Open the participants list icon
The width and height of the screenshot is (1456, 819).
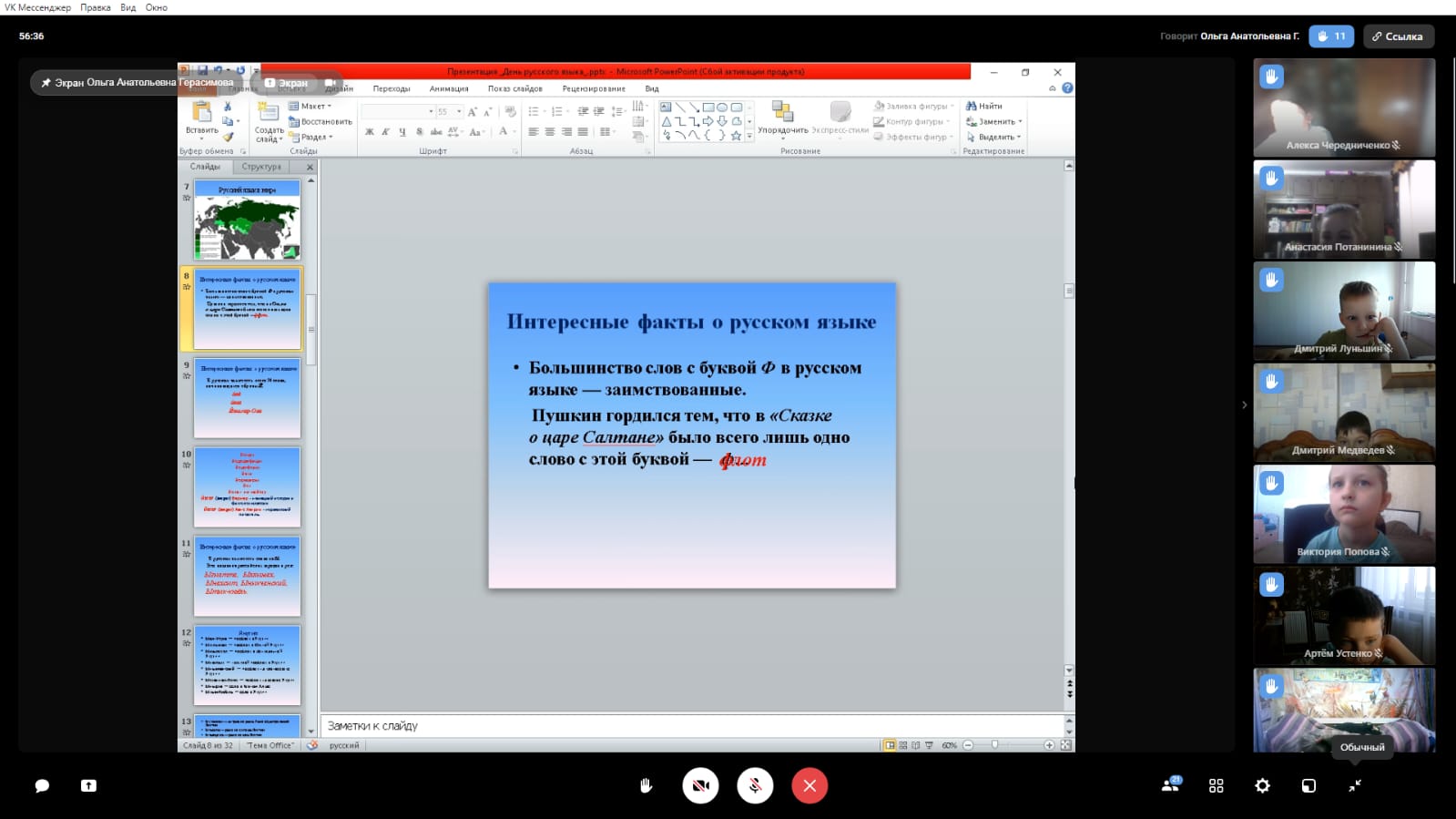[x=1171, y=784]
